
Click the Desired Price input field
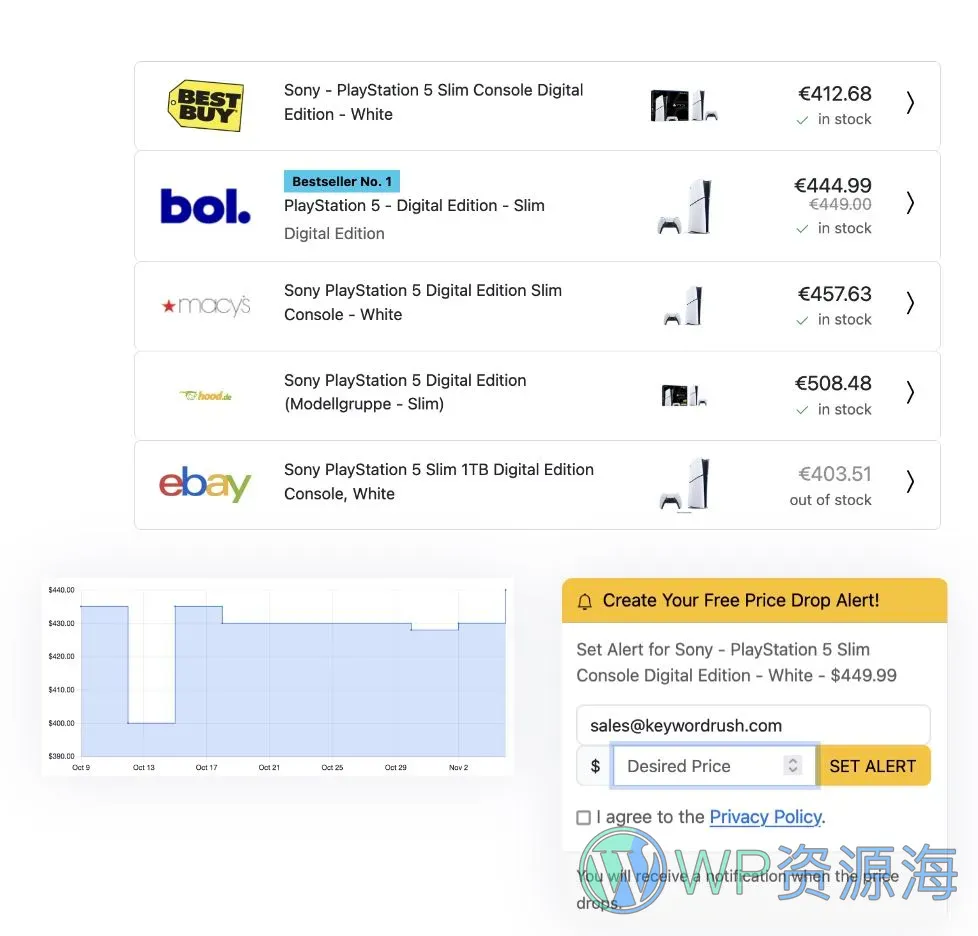(x=715, y=766)
